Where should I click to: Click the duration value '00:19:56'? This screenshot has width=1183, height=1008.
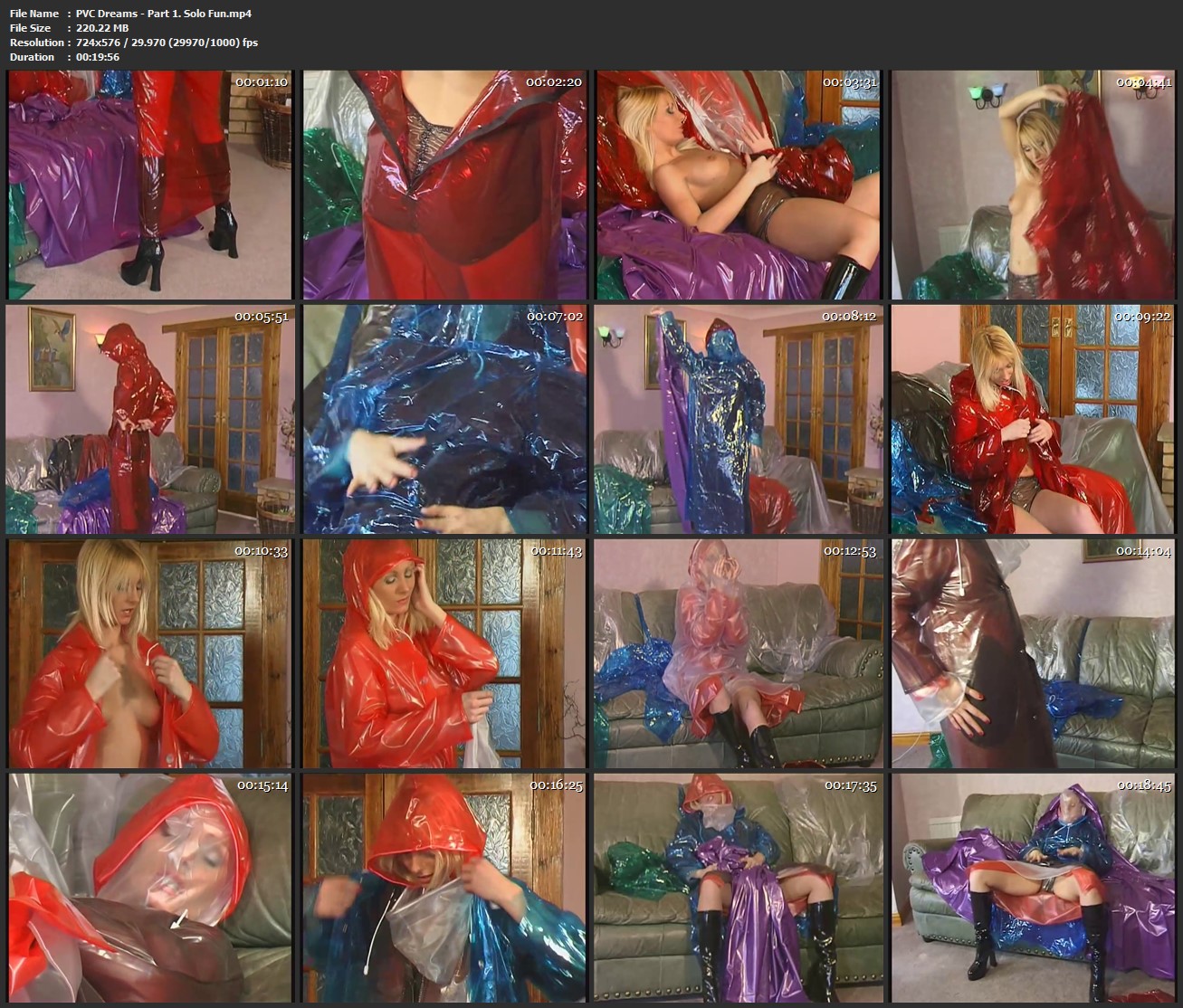[98, 57]
